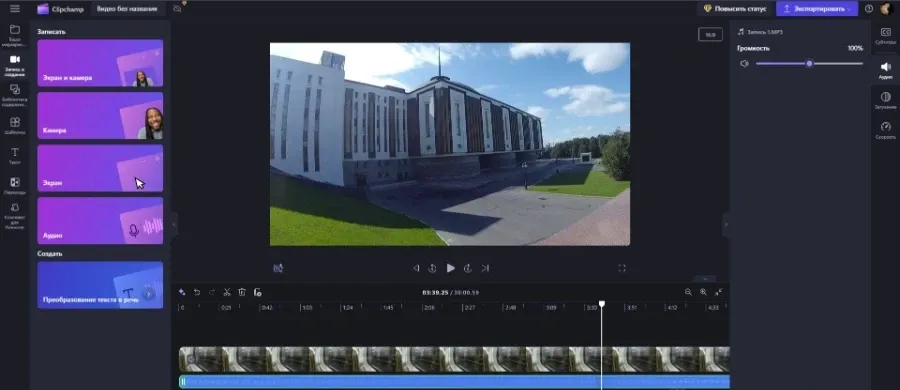Open the Templates sidebar panel

tap(15, 125)
